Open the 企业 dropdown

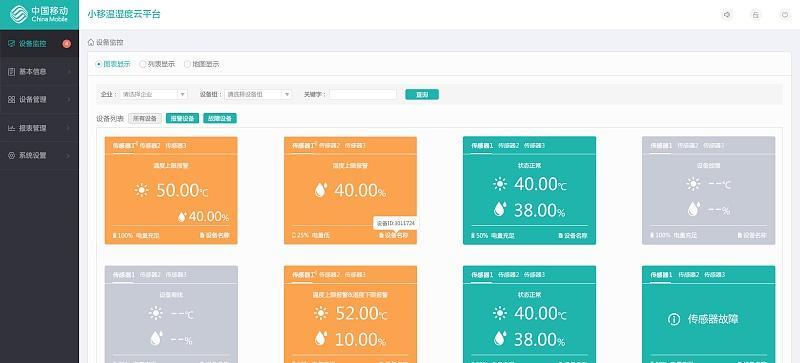point(154,94)
